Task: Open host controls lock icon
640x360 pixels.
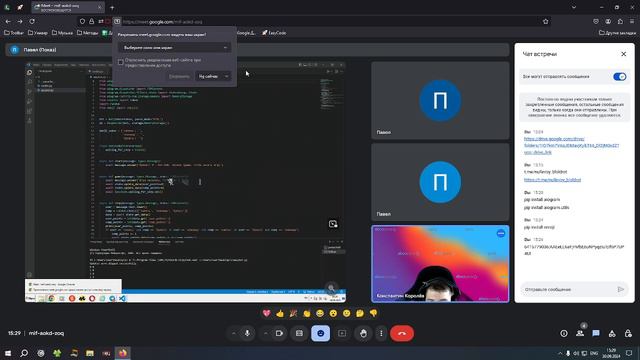Action: [x=628, y=333]
